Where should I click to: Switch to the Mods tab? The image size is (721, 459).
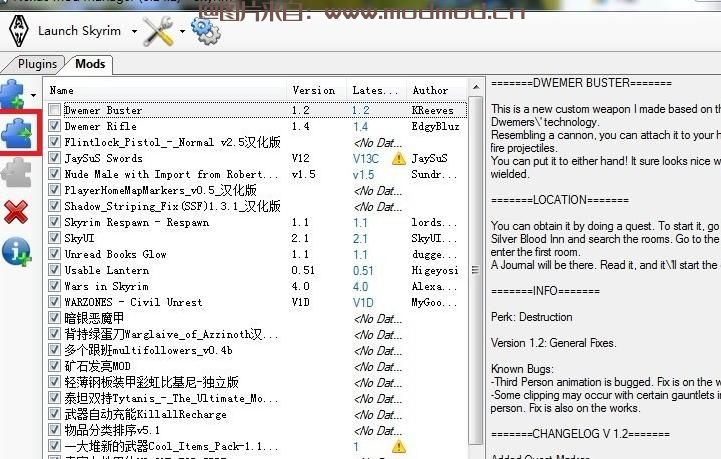pos(90,64)
